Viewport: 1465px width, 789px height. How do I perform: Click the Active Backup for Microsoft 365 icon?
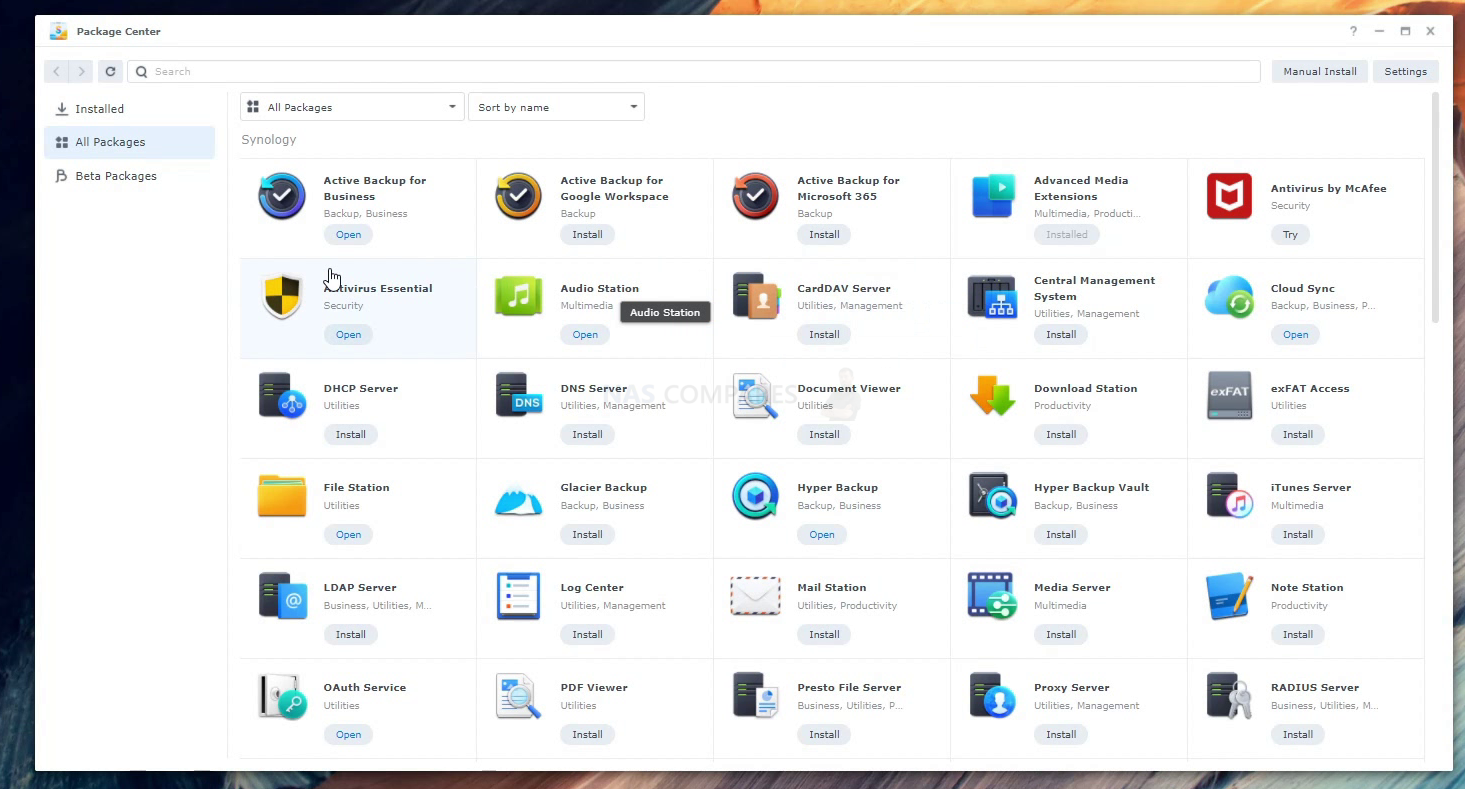(x=756, y=196)
